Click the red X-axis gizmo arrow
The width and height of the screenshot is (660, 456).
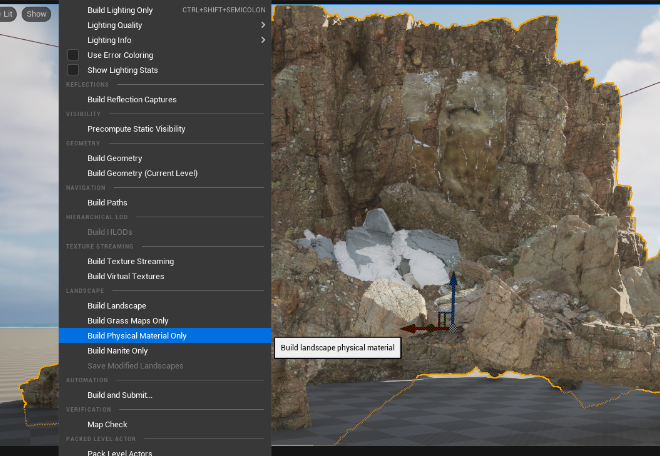[x=412, y=328]
